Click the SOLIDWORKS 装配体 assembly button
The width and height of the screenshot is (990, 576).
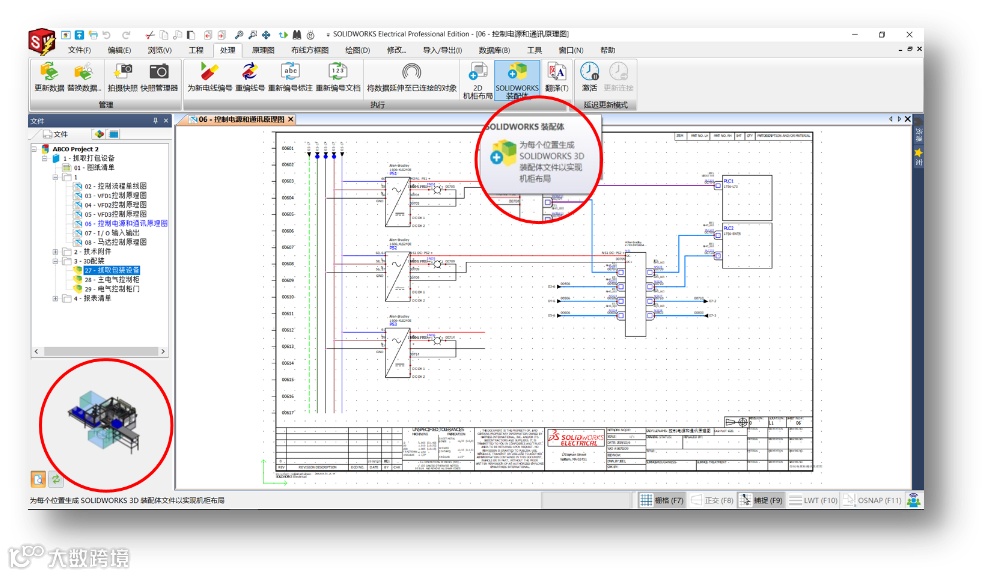coord(517,80)
